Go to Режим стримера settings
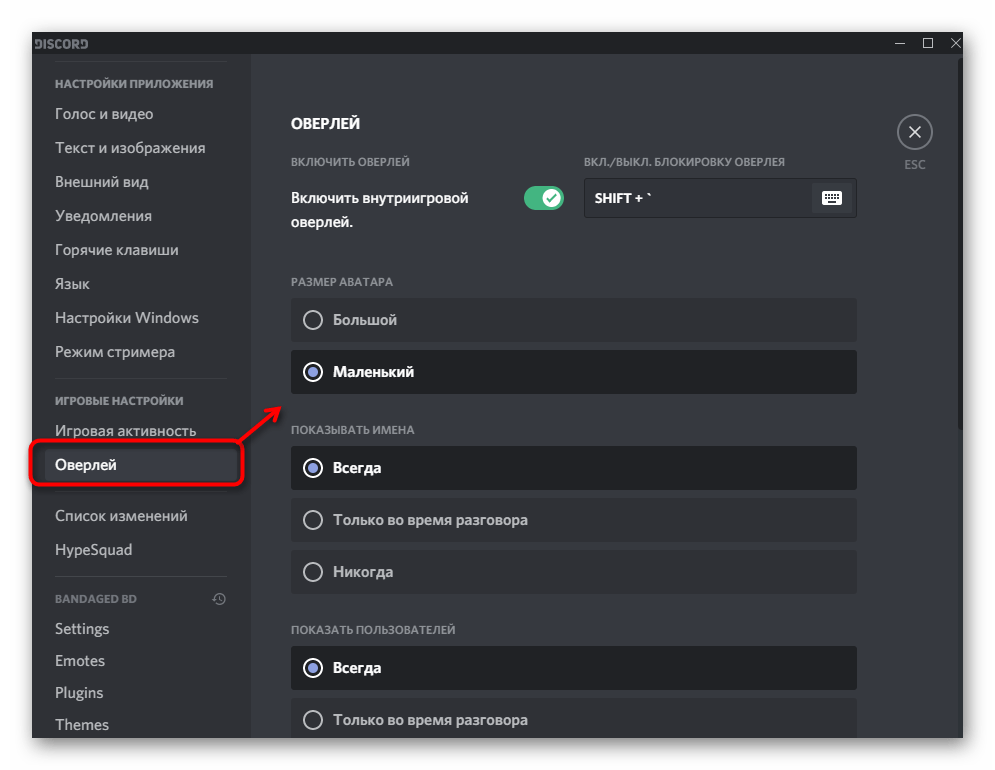The width and height of the screenshot is (995, 770). [115, 352]
